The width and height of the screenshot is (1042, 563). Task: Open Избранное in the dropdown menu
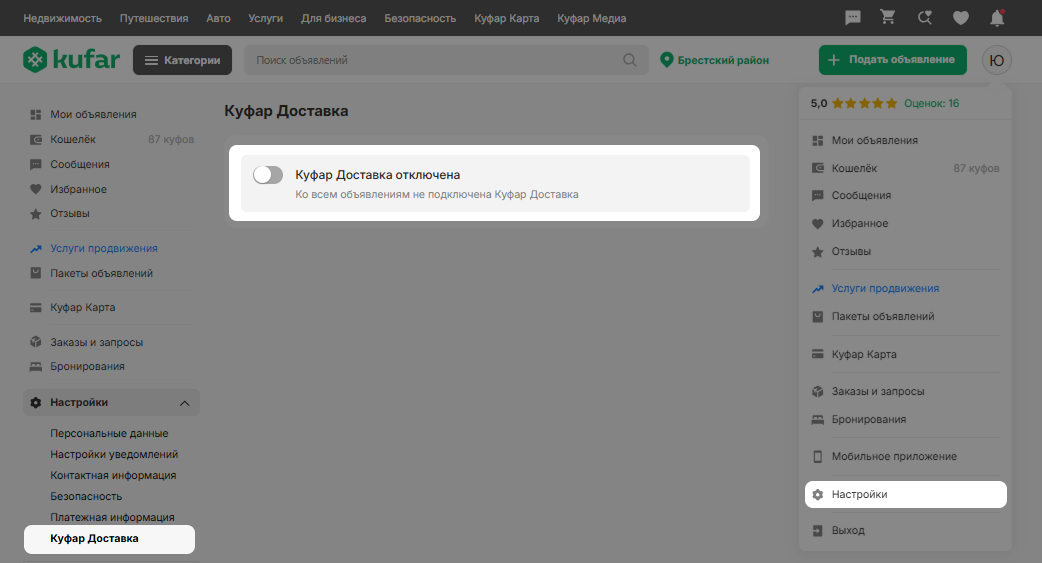[x=860, y=223]
